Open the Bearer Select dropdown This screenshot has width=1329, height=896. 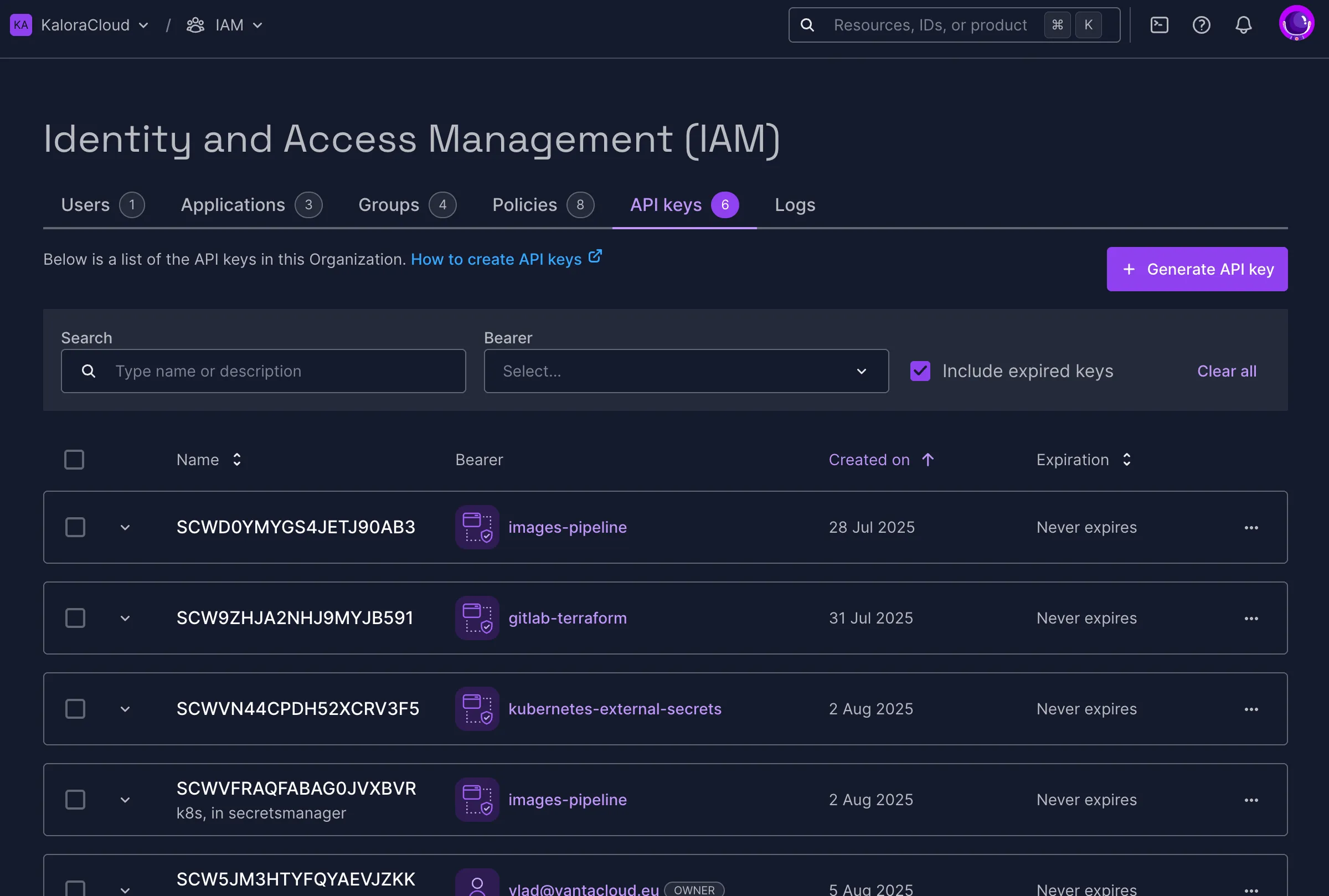(x=686, y=372)
